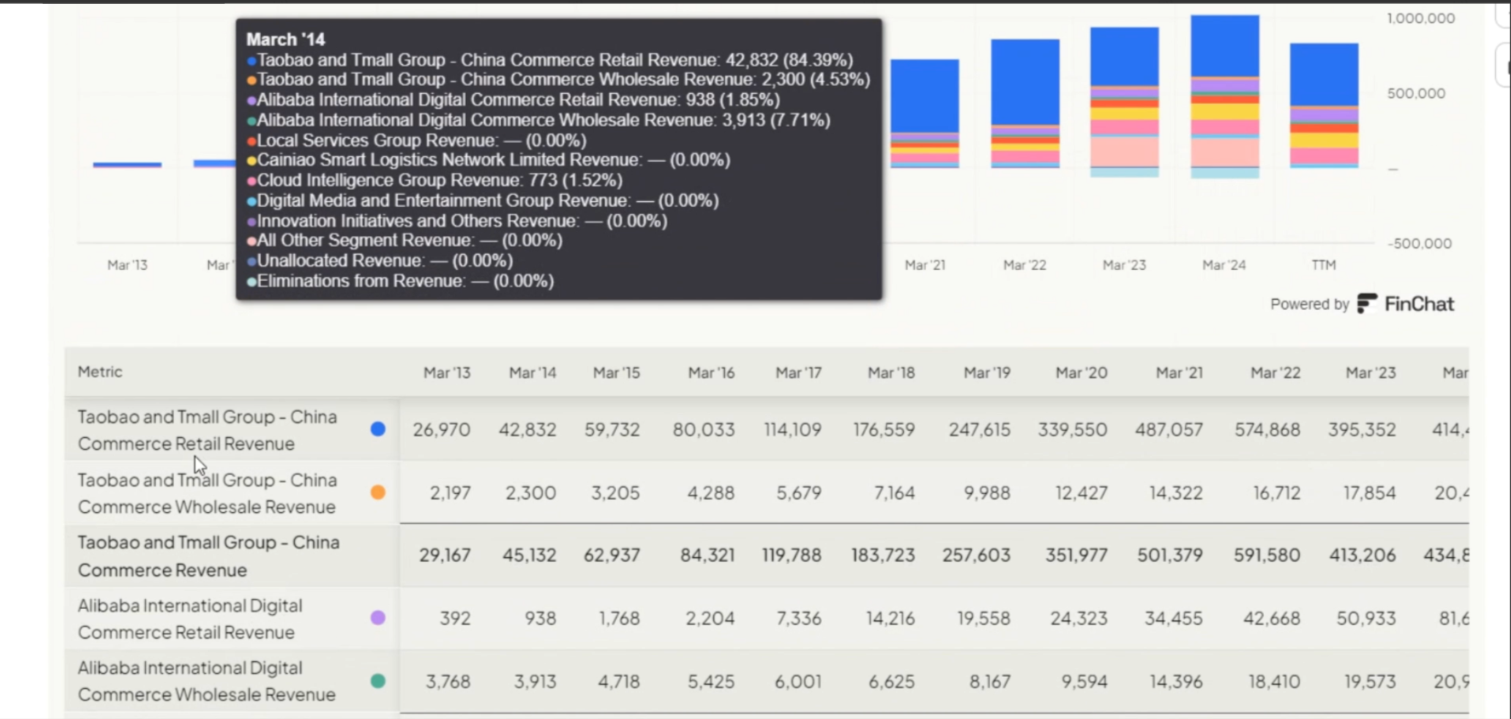Select Taobao and Tmall China Commerce Wholesale Revenue label
This screenshot has height=719, width=1511.
tap(208, 493)
